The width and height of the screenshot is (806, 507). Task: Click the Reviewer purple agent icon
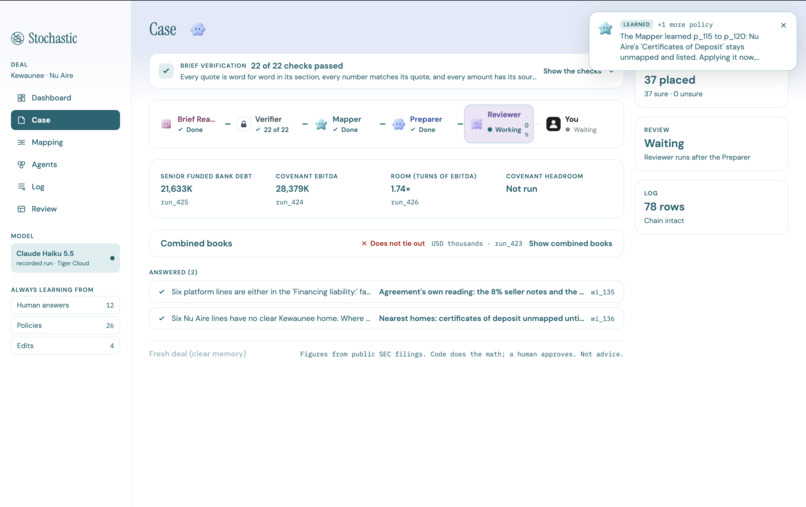(x=477, y=124)
